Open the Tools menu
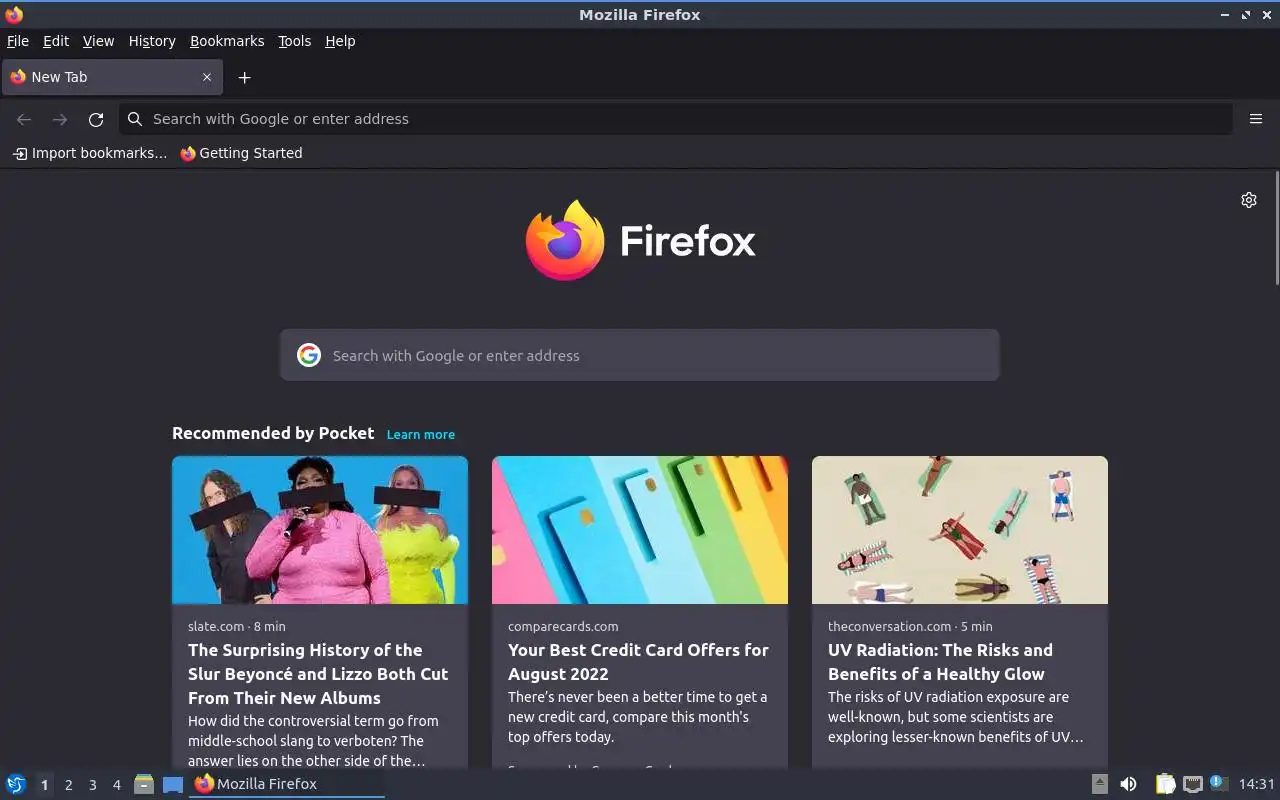Viewport: 1280px width, 800px height. tap(295, 41)
